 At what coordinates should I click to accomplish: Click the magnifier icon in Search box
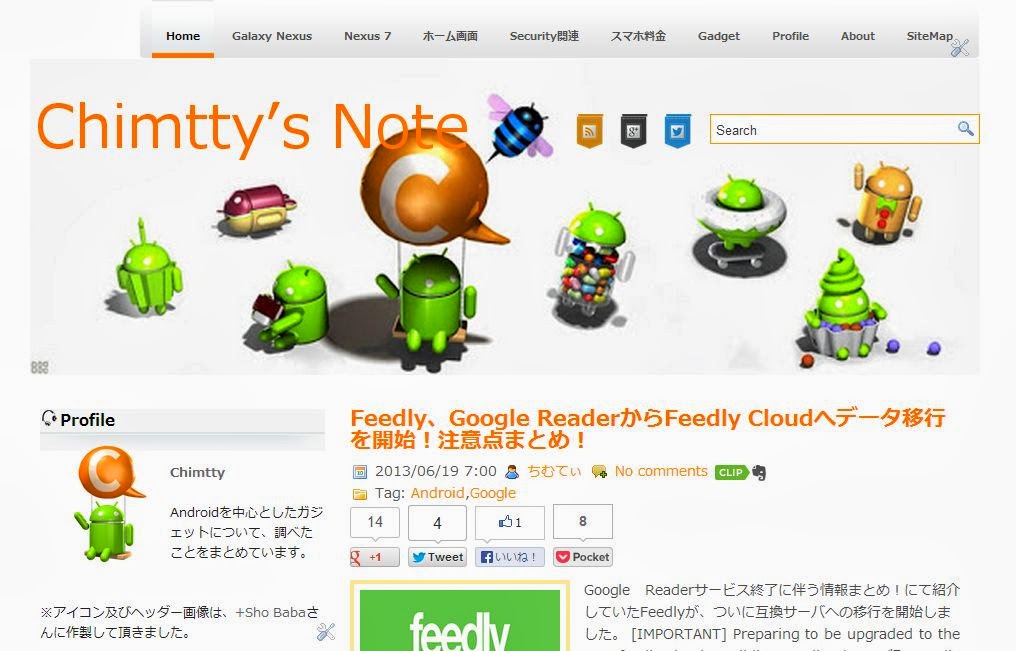coord(965,129)
